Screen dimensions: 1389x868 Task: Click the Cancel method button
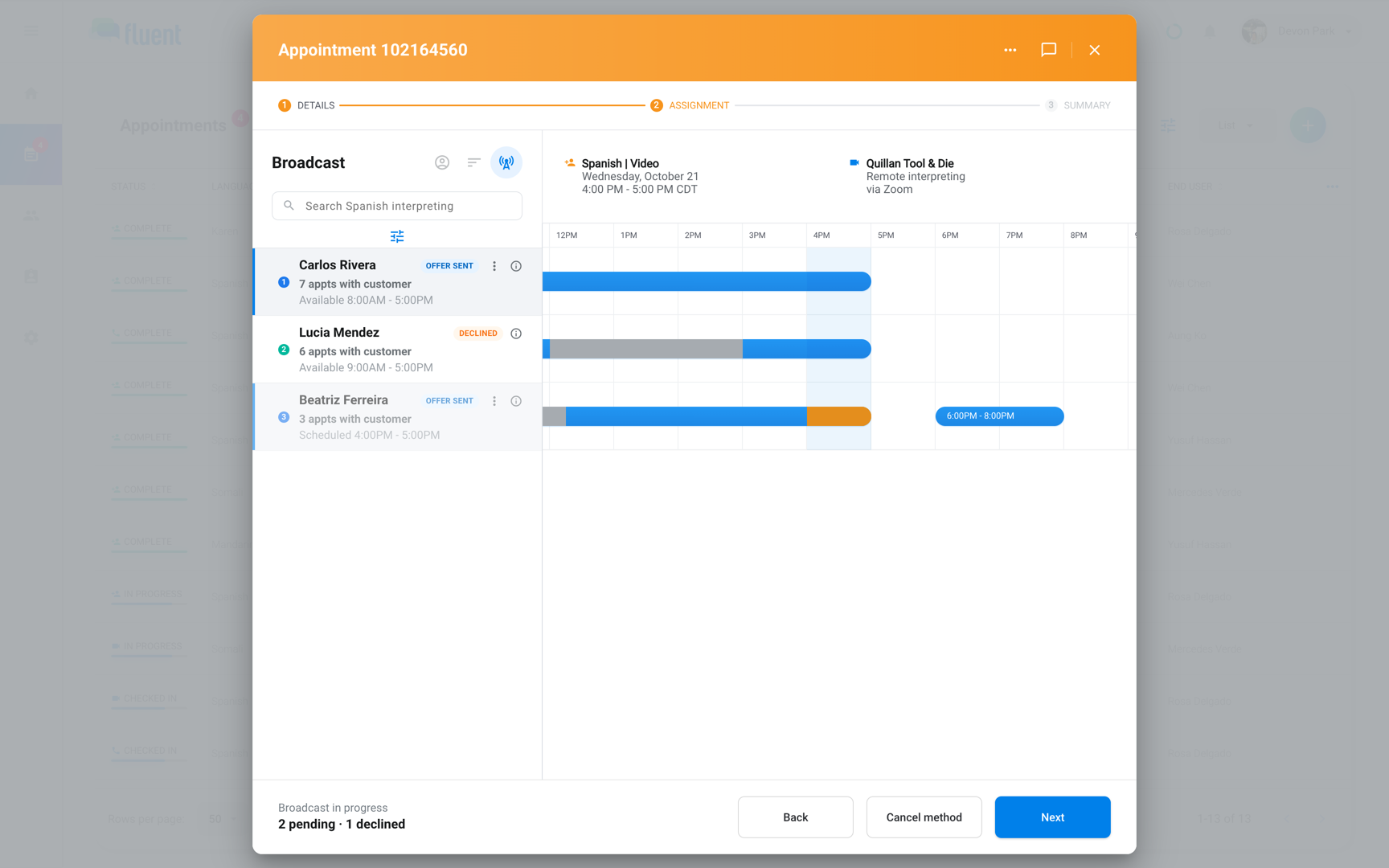click(924, 817)
